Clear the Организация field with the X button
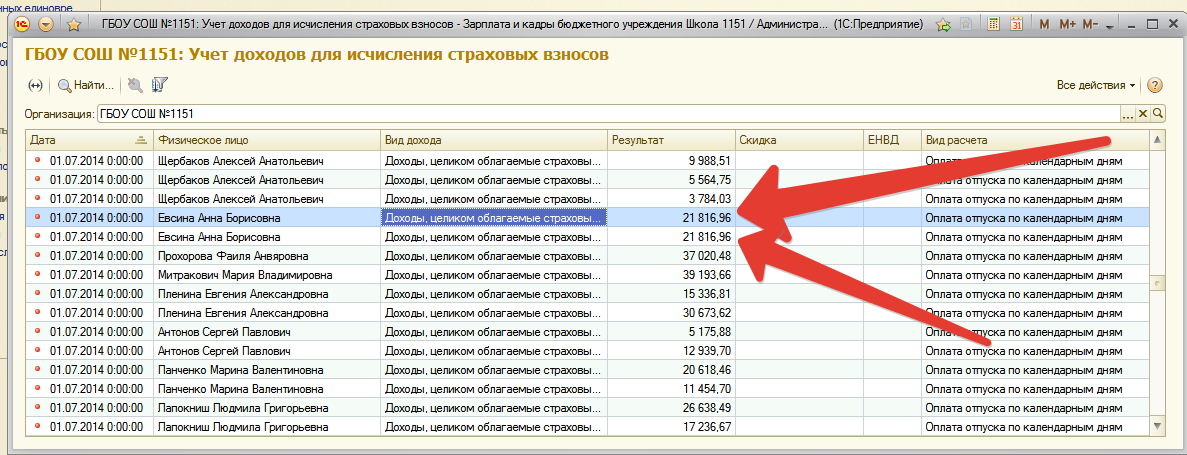1187x455 pixels. click(x=1144, y=114)
